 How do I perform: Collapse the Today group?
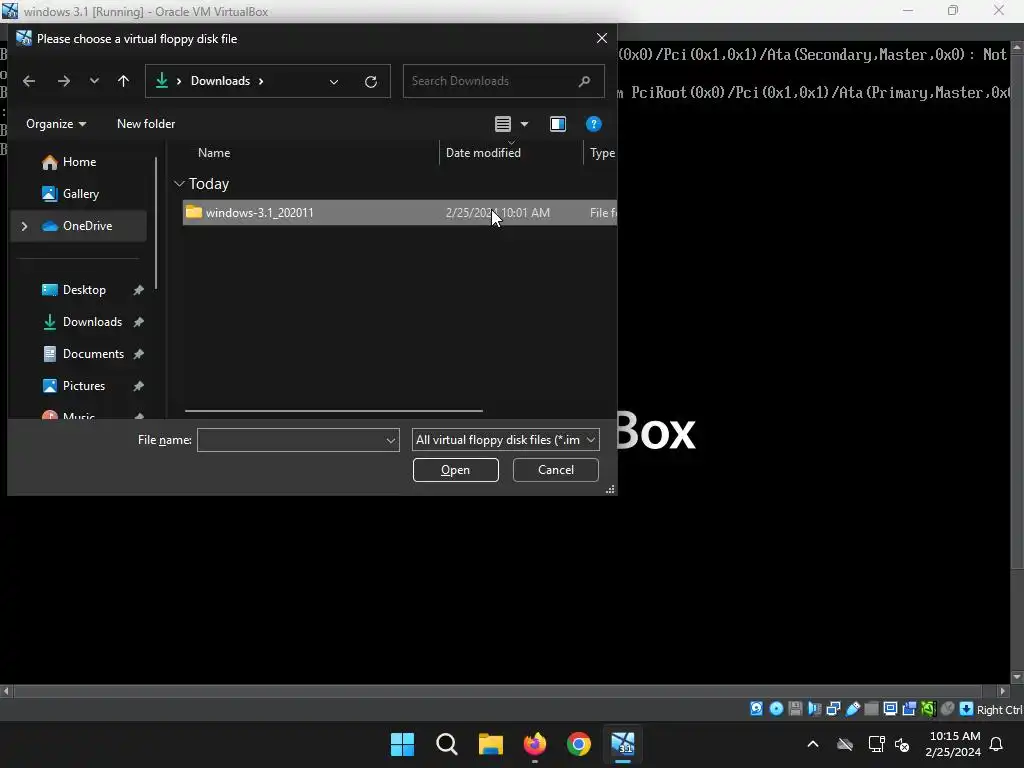coord(179,184)
